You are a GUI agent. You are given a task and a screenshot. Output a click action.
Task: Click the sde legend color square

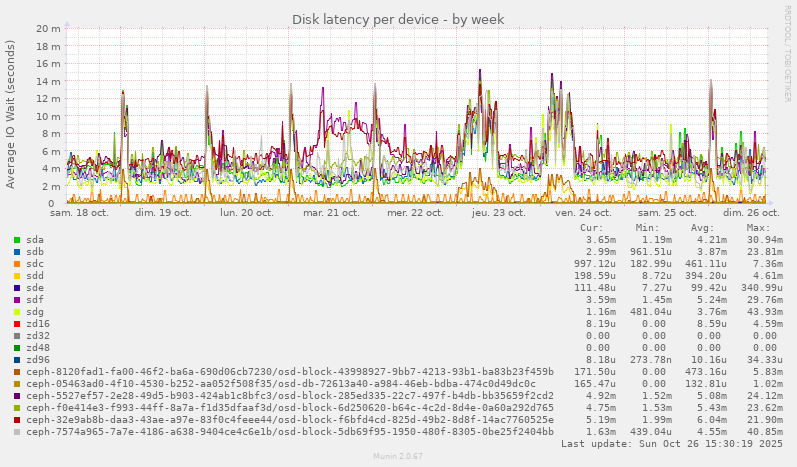pyautogui.click(x=17, y=288)
